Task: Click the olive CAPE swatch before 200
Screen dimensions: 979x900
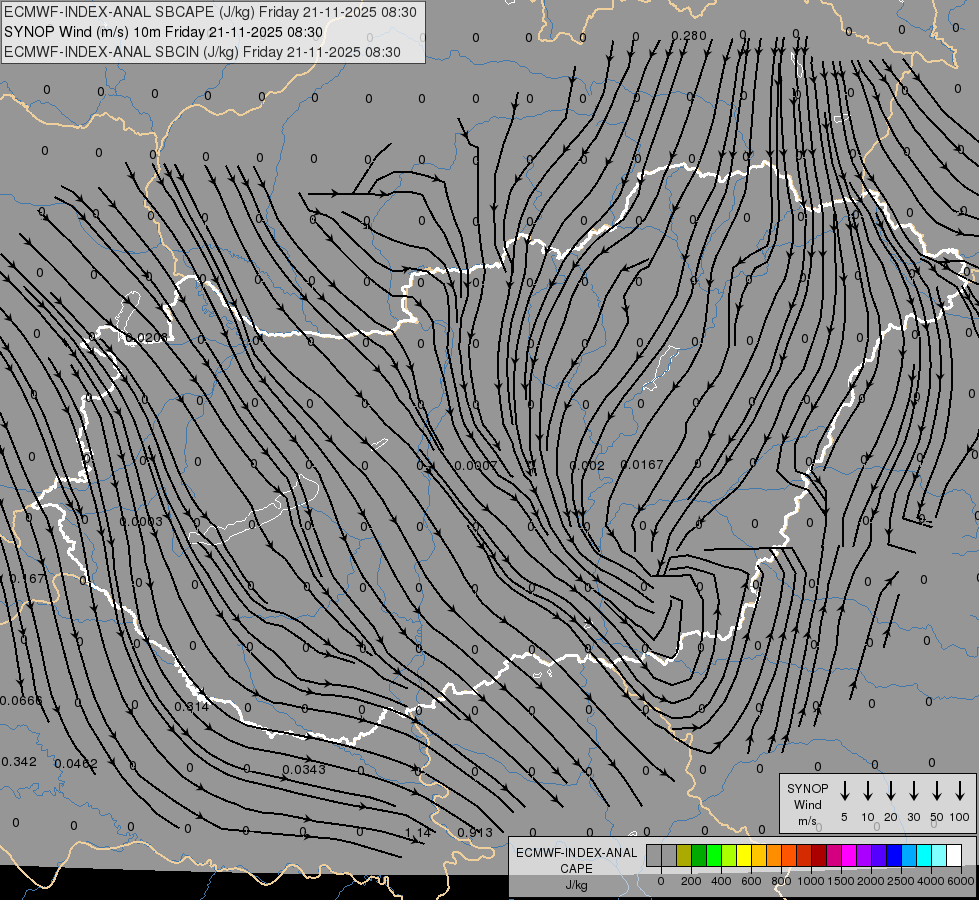Action: pos(684,856)
